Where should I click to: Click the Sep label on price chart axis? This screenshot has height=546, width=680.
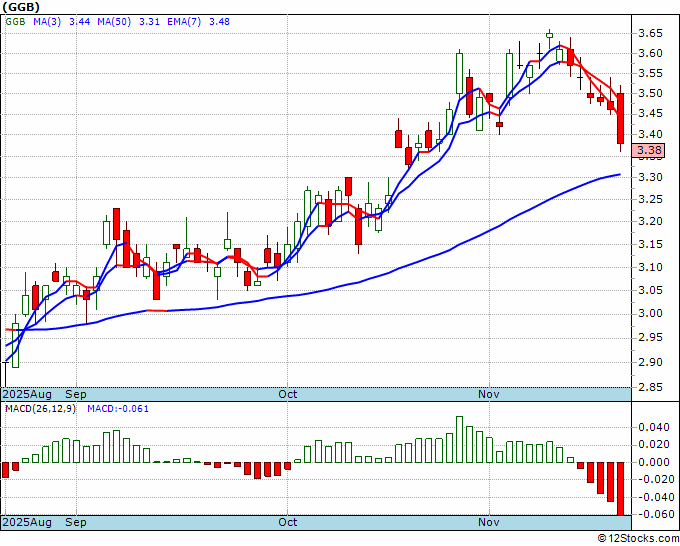point(76,394)
